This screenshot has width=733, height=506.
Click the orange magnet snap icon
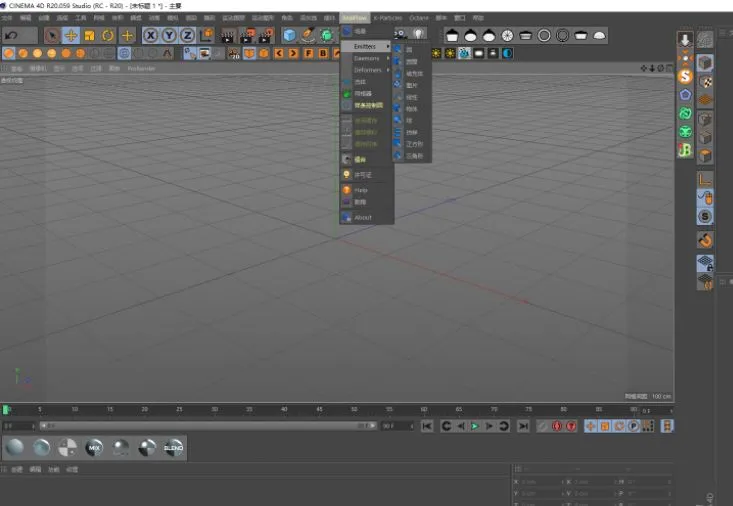(705, 240)
